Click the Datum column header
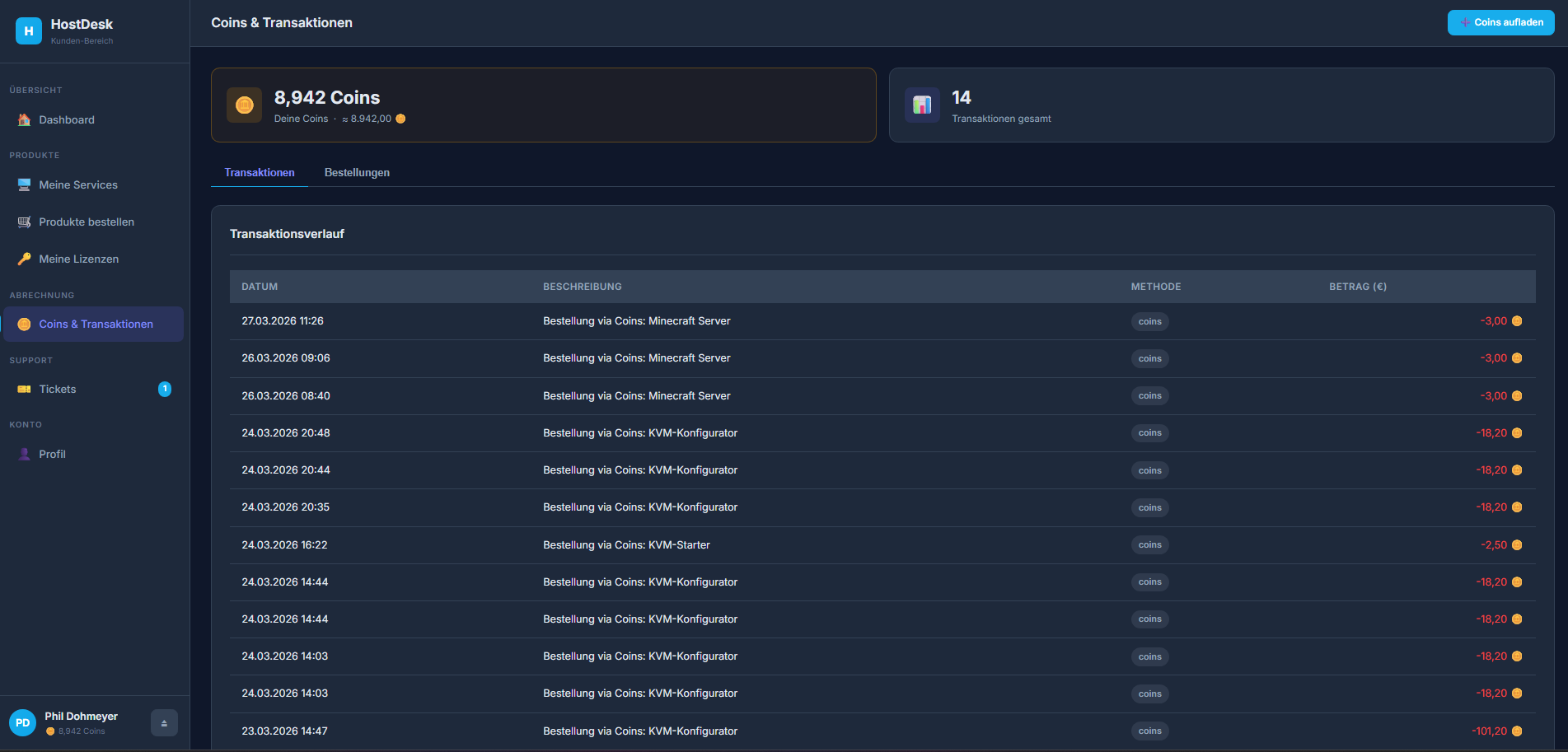The height and width of the screenshot is (752, 1568). 260,287
